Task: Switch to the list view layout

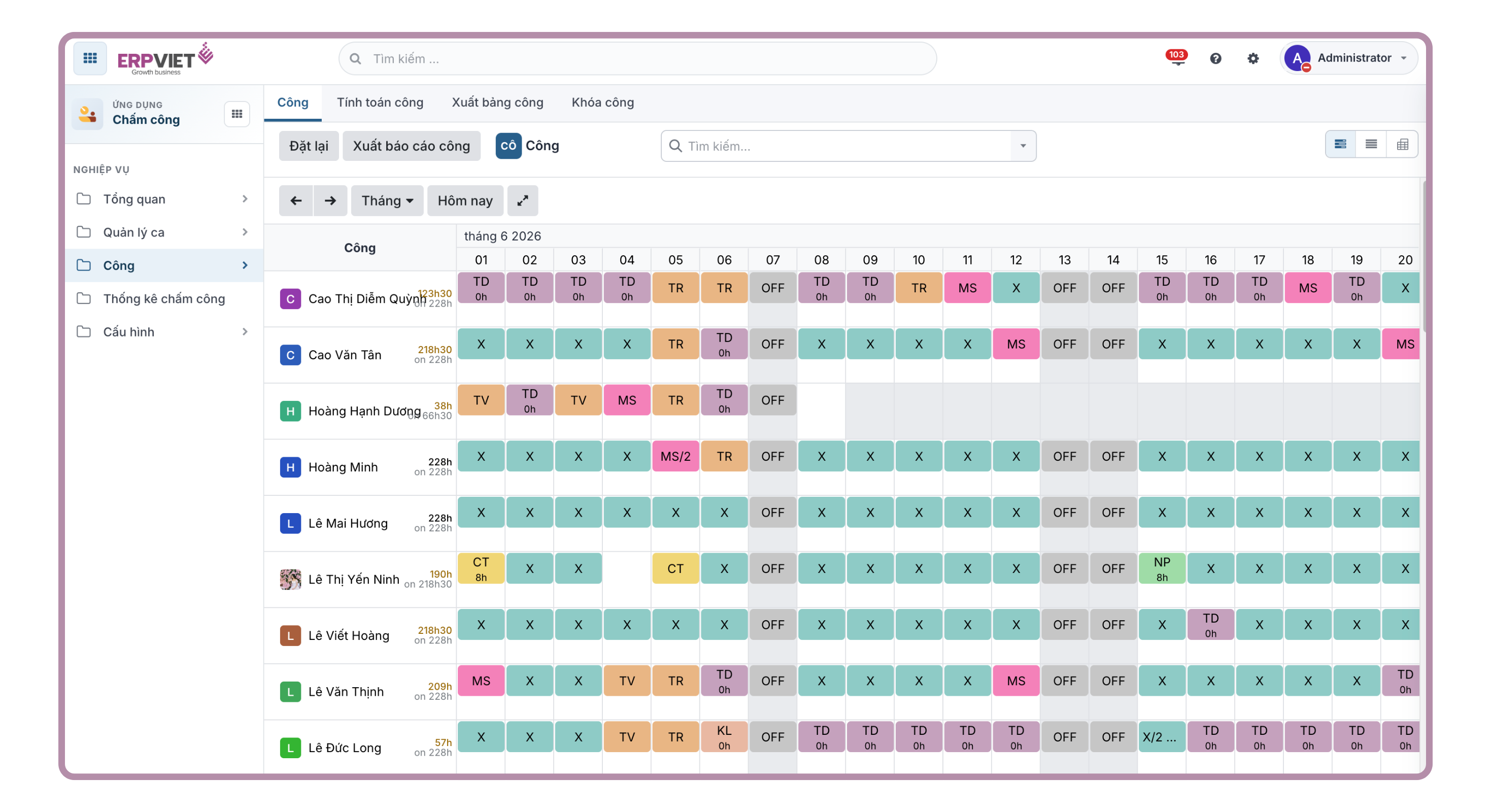Action: coord(1371,144)
